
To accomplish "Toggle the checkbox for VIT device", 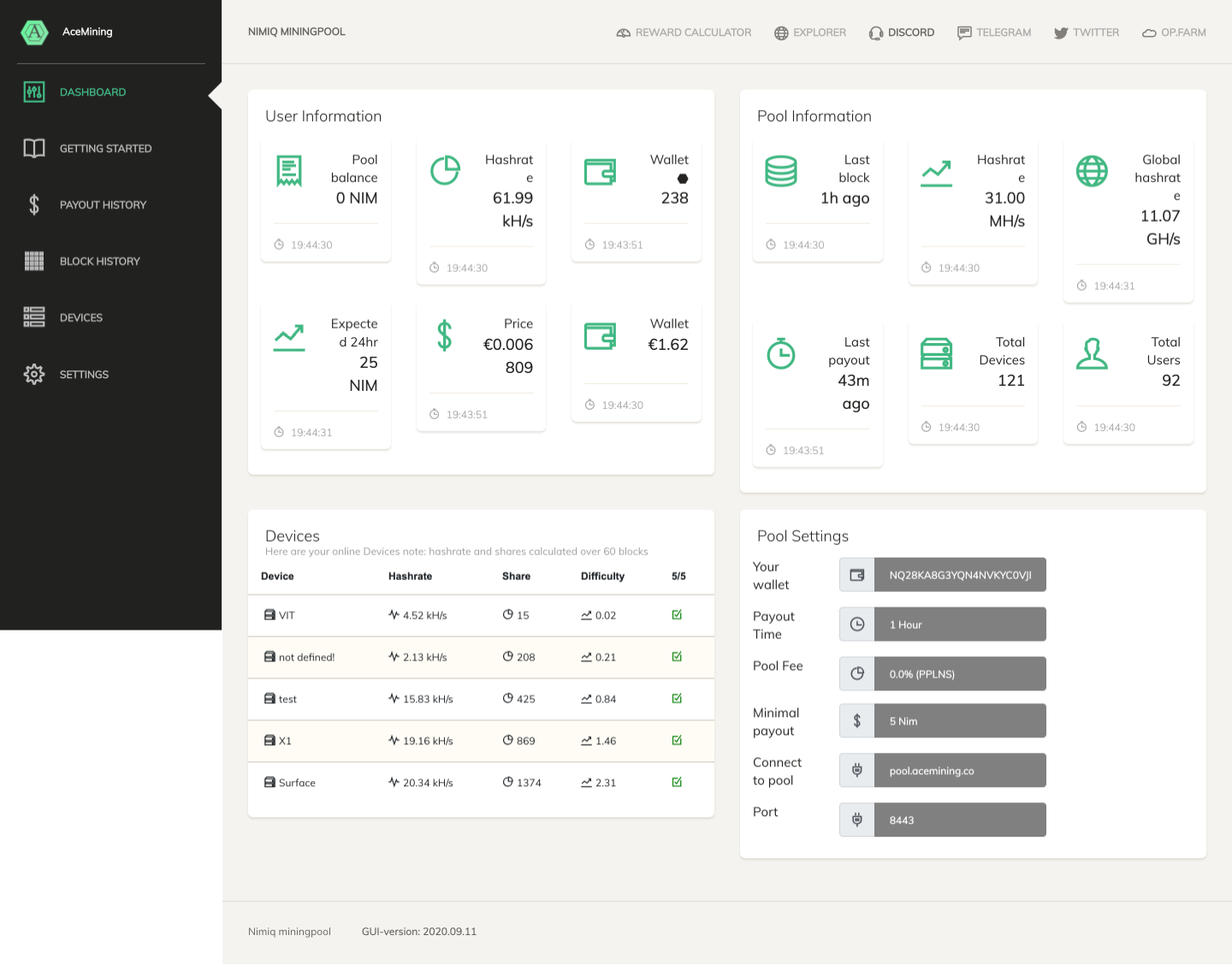I will 677,615.
